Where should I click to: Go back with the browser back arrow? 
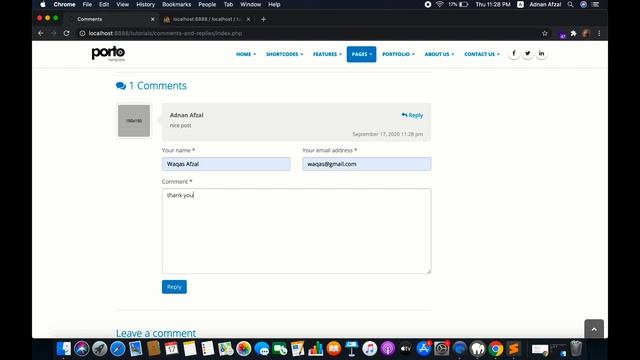pos(40,33)
